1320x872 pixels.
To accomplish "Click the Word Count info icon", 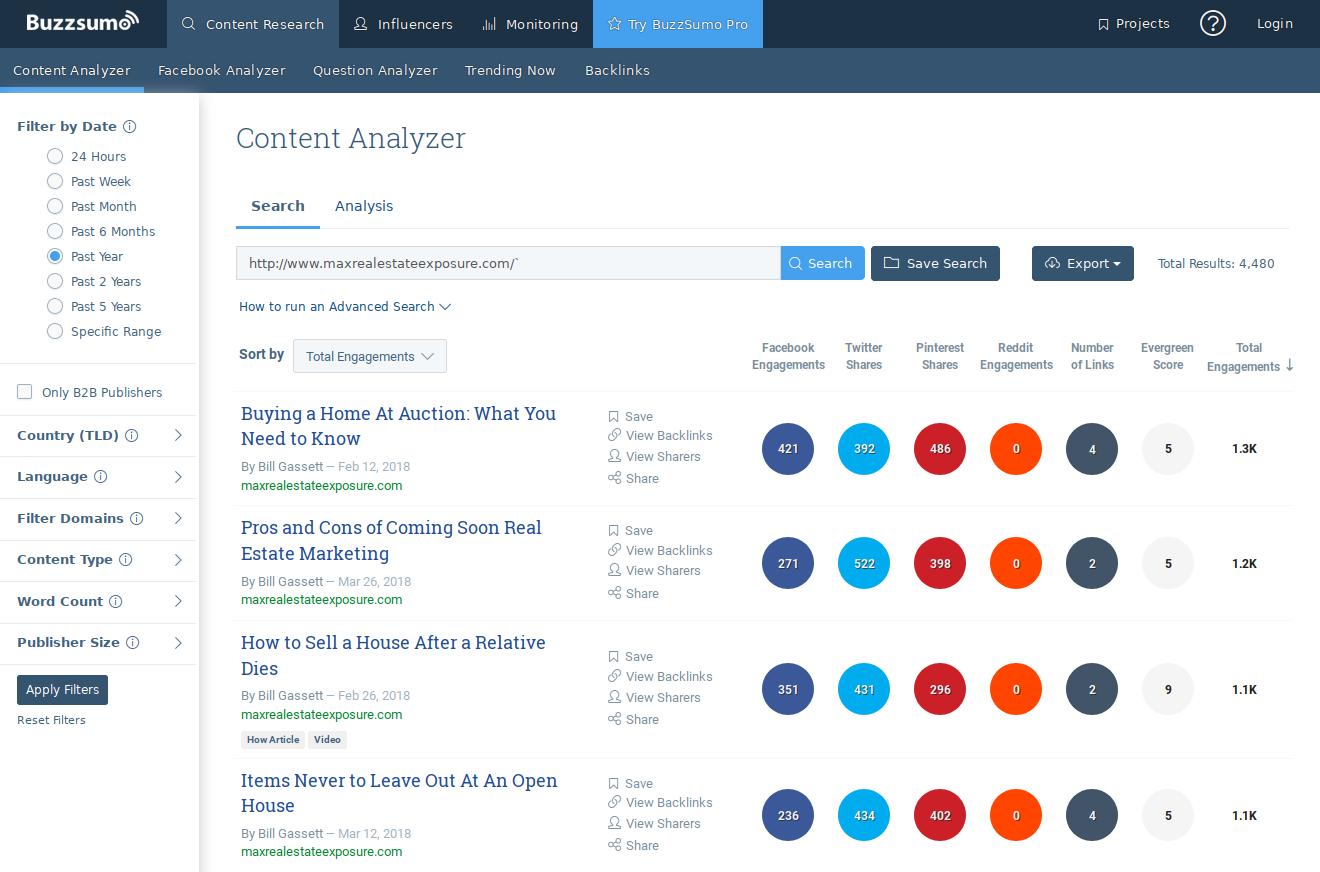I will point(116,602).
